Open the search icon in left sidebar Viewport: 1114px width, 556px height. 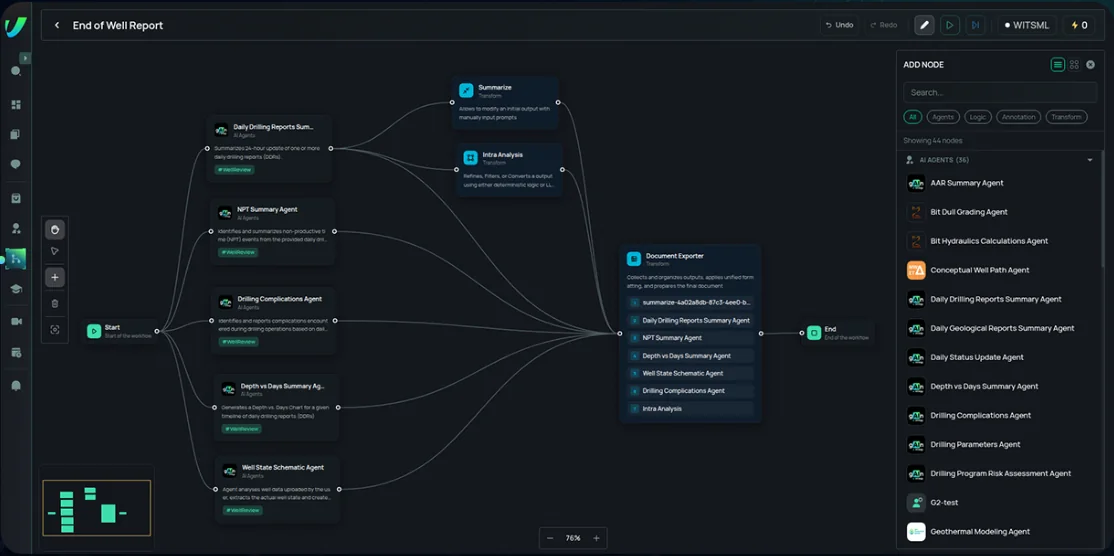[16, 72]
